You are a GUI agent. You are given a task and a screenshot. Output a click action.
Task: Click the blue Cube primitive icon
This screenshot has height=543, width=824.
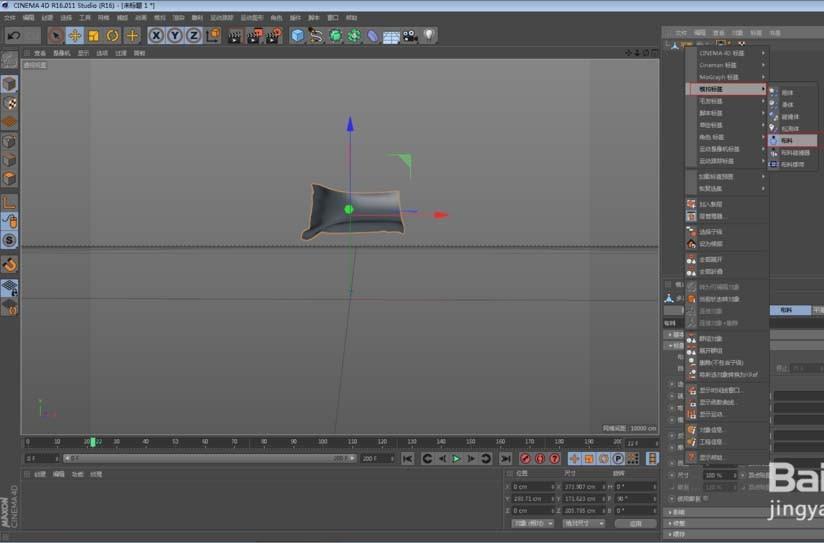point(297,36)
